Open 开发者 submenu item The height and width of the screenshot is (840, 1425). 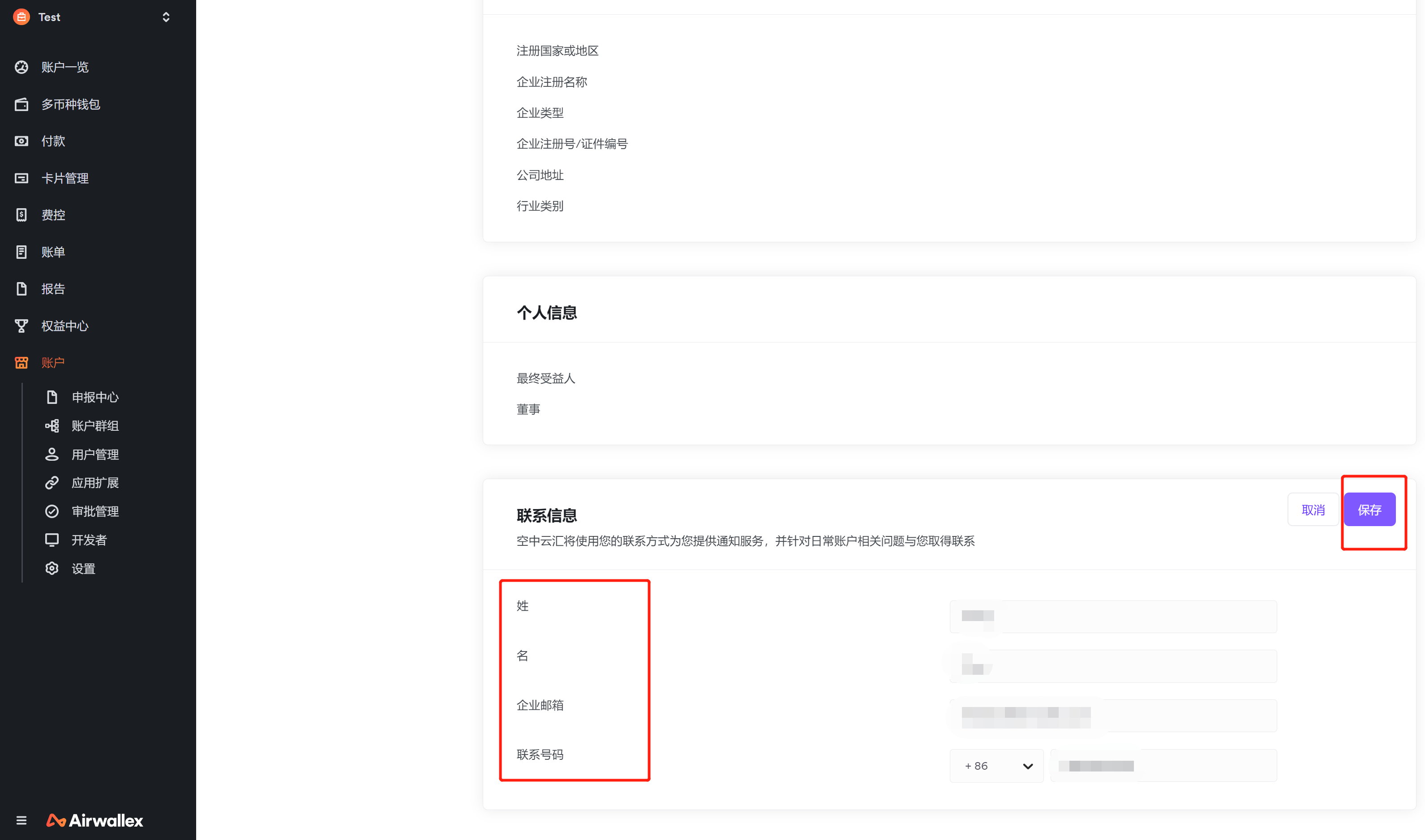click(89, 540)
